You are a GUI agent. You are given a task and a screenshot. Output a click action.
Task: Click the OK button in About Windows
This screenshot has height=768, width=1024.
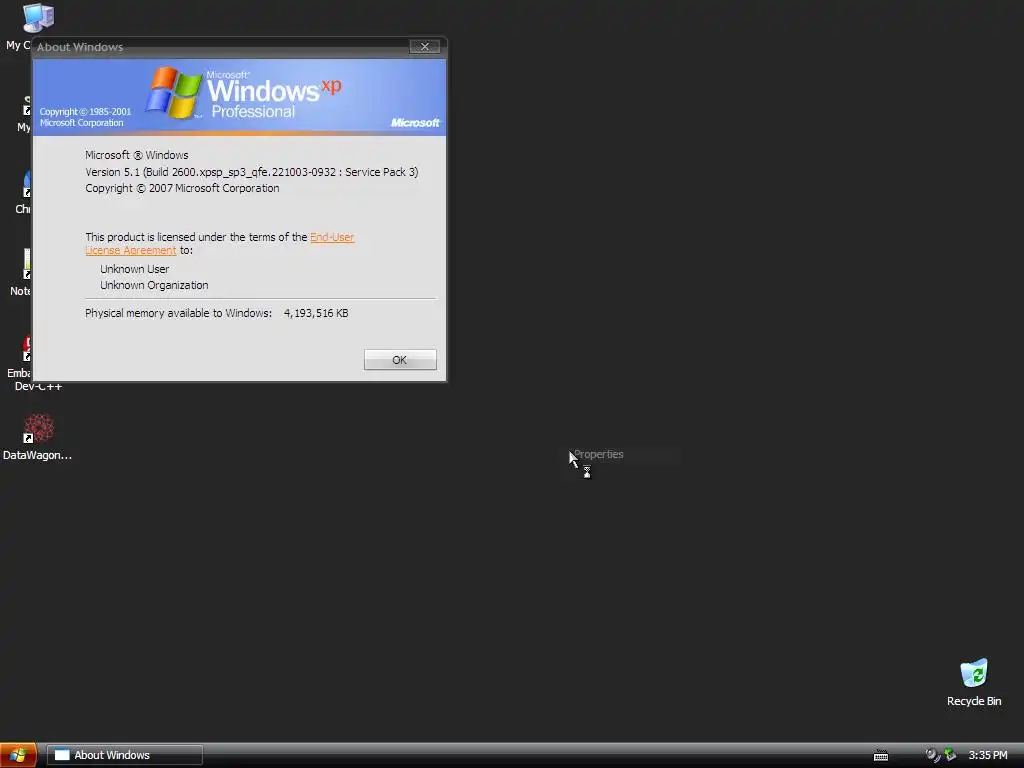click(400, 360)
